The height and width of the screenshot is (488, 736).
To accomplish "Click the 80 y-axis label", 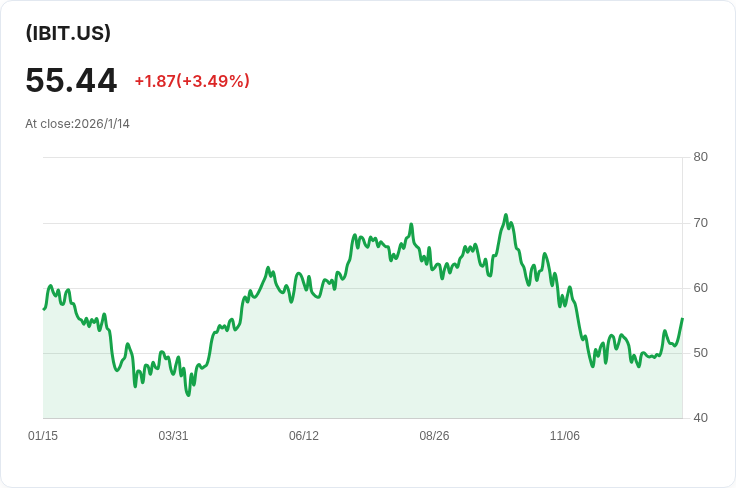I will (700, 157).
